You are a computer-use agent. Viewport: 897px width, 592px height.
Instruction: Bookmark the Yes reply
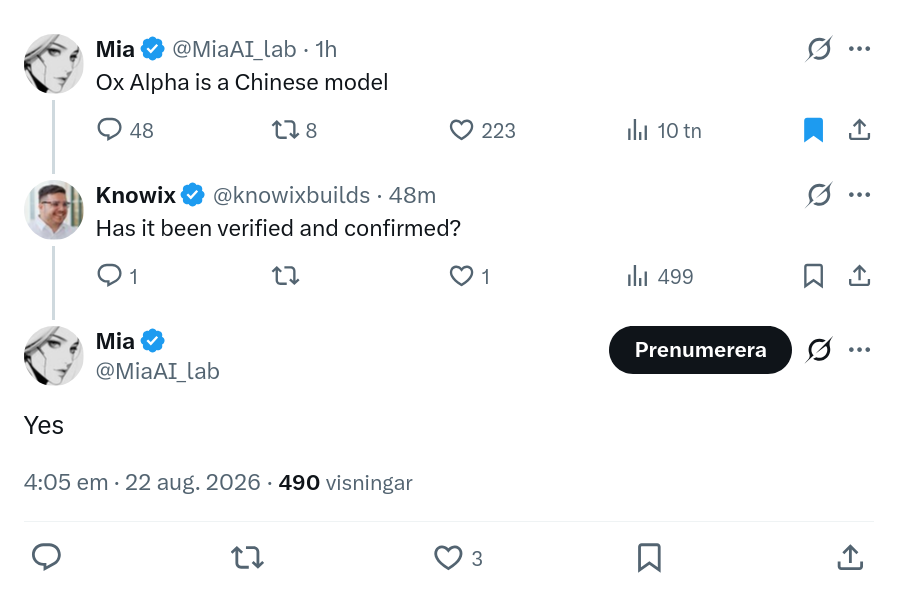[649, 558]
